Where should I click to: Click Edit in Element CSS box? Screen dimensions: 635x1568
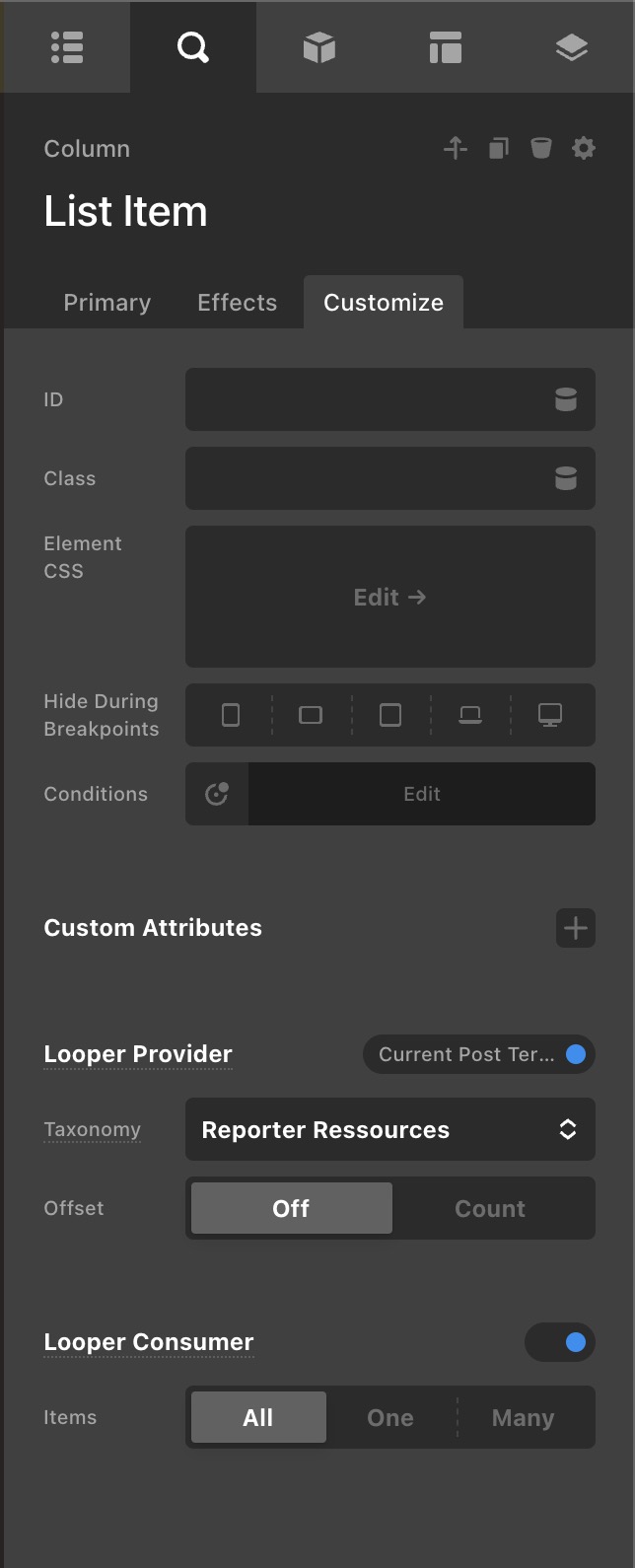(x=389, y=597)
